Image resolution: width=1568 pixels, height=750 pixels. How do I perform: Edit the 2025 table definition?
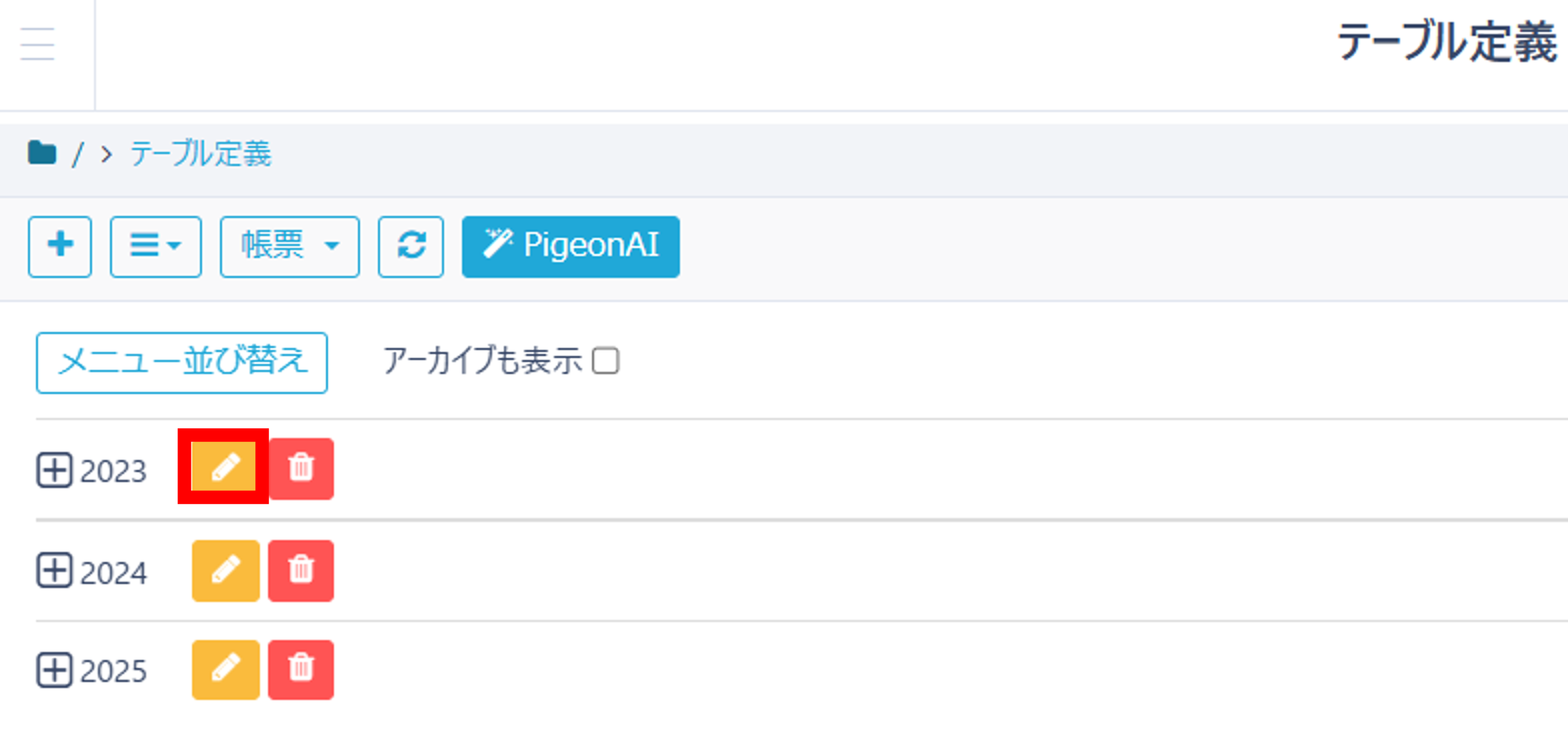[x=225, y=670]
